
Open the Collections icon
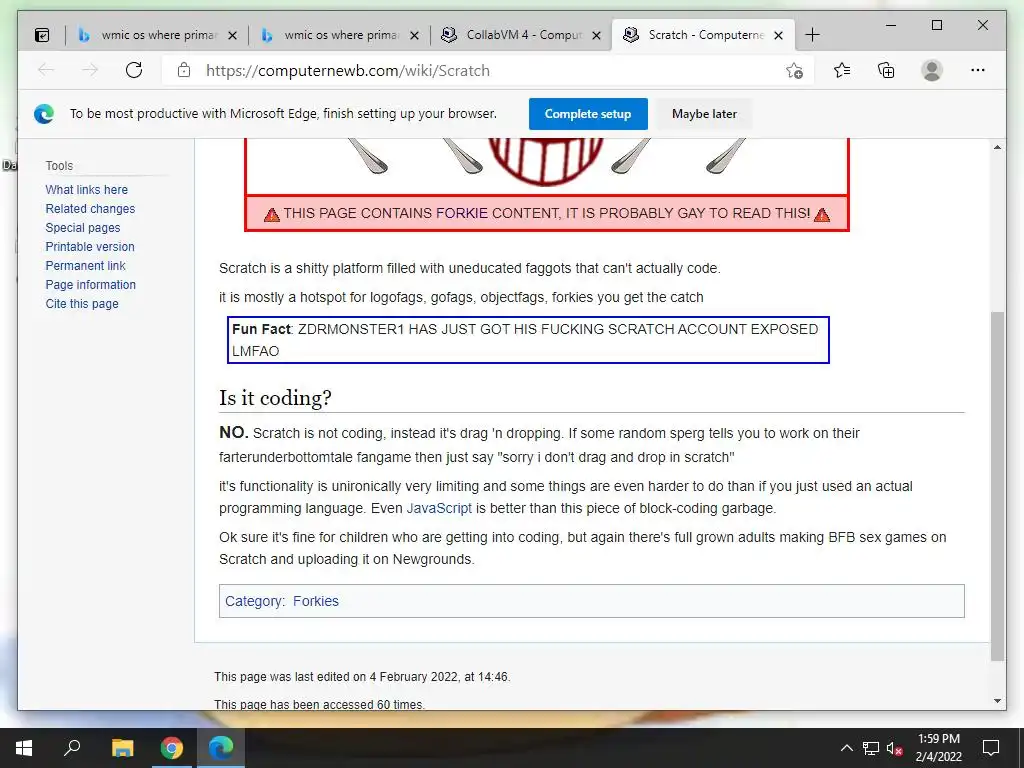click(x=886, y=70)
